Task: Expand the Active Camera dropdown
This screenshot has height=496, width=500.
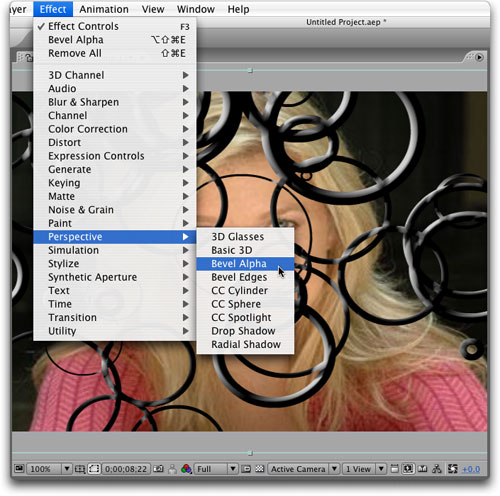Action: 304,469
